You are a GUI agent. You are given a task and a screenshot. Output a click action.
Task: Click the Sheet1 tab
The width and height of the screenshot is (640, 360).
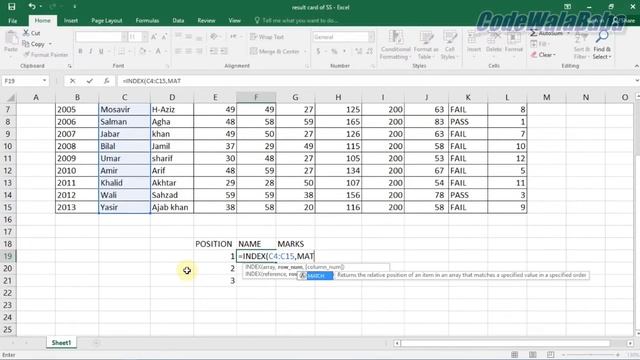tap(61, 343)
